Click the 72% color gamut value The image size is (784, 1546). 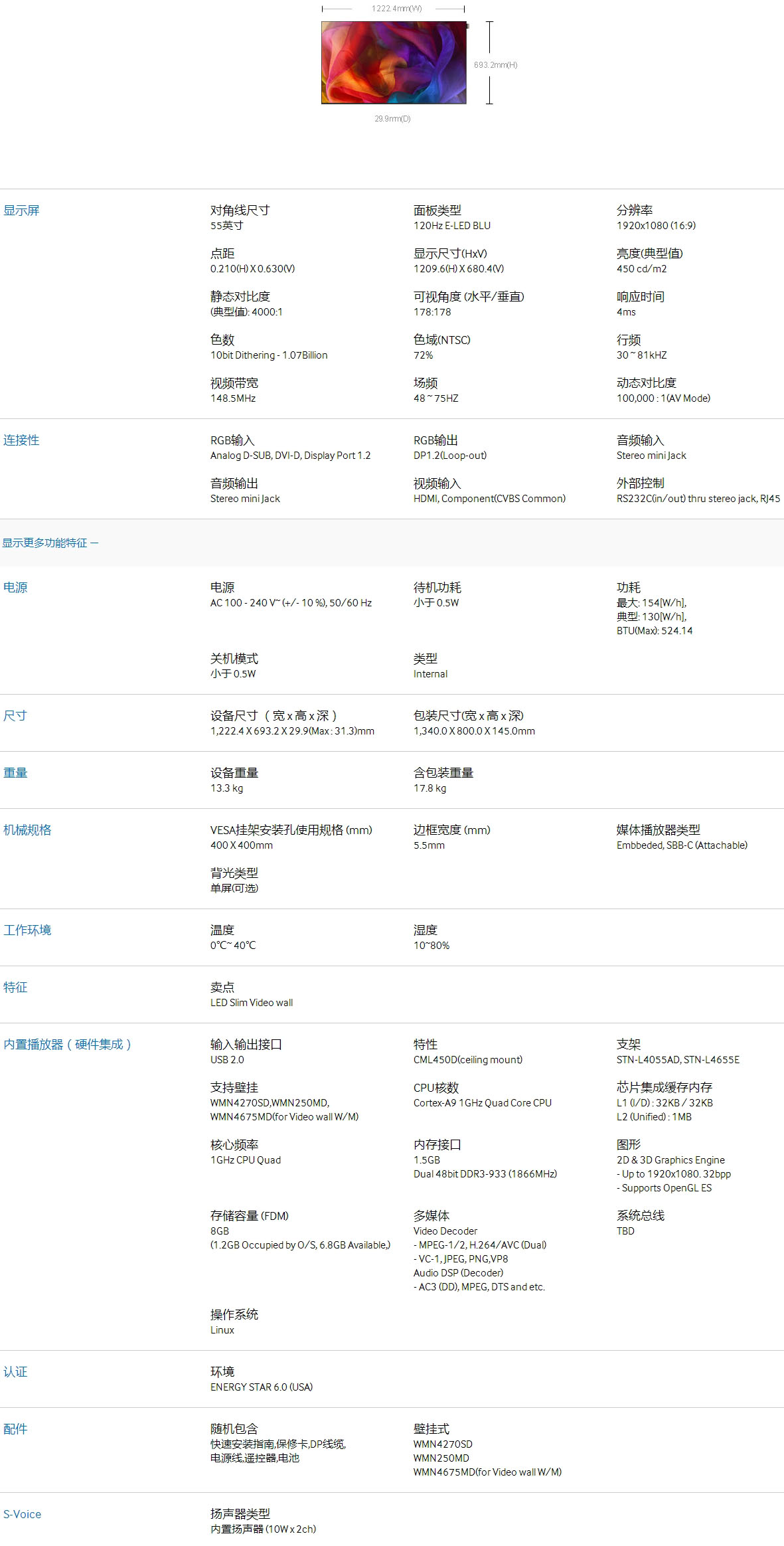tap(424, 355)
